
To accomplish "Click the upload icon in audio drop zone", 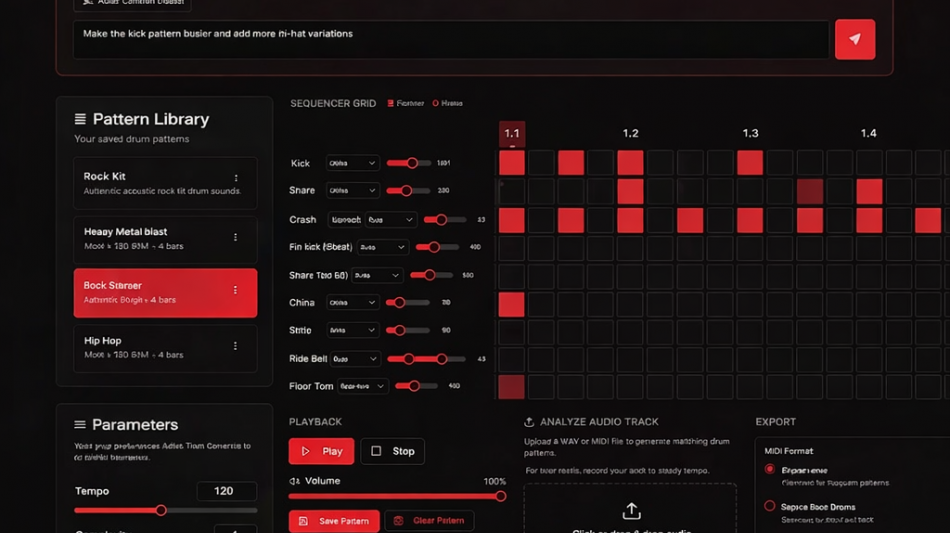I will (631, 511).
